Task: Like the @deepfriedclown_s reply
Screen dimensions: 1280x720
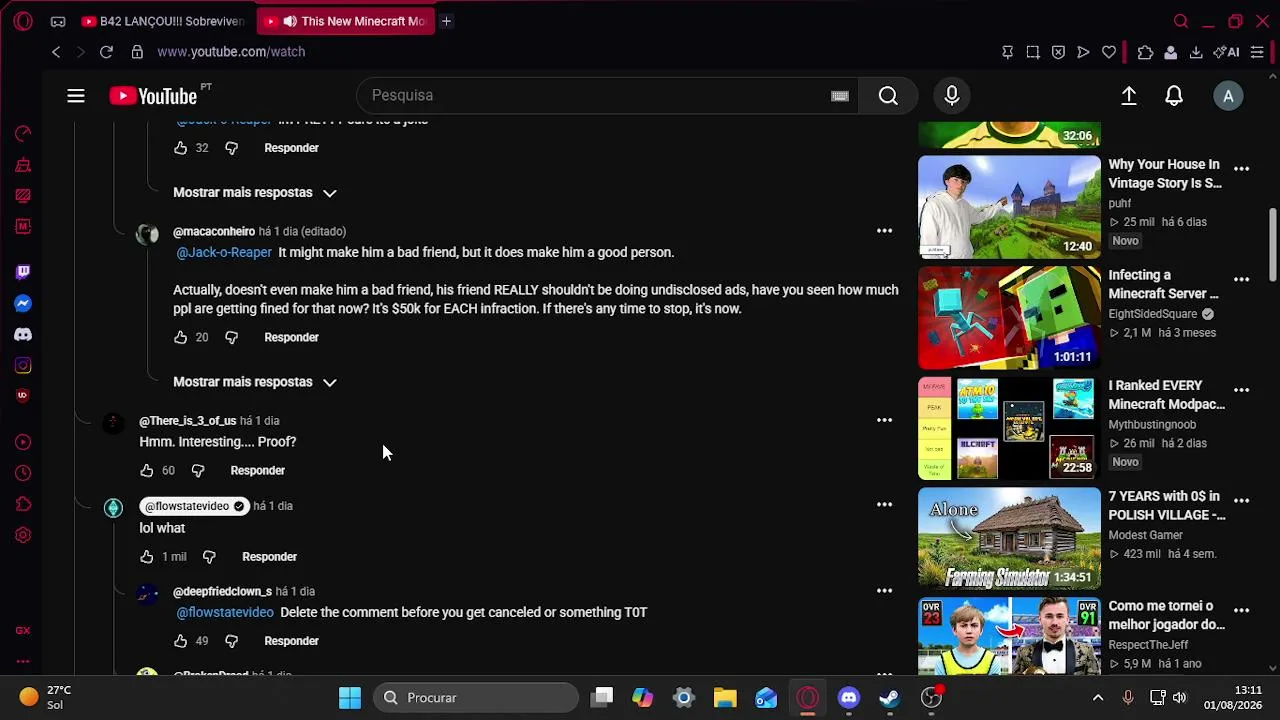Action: click(x=180, y=641)
